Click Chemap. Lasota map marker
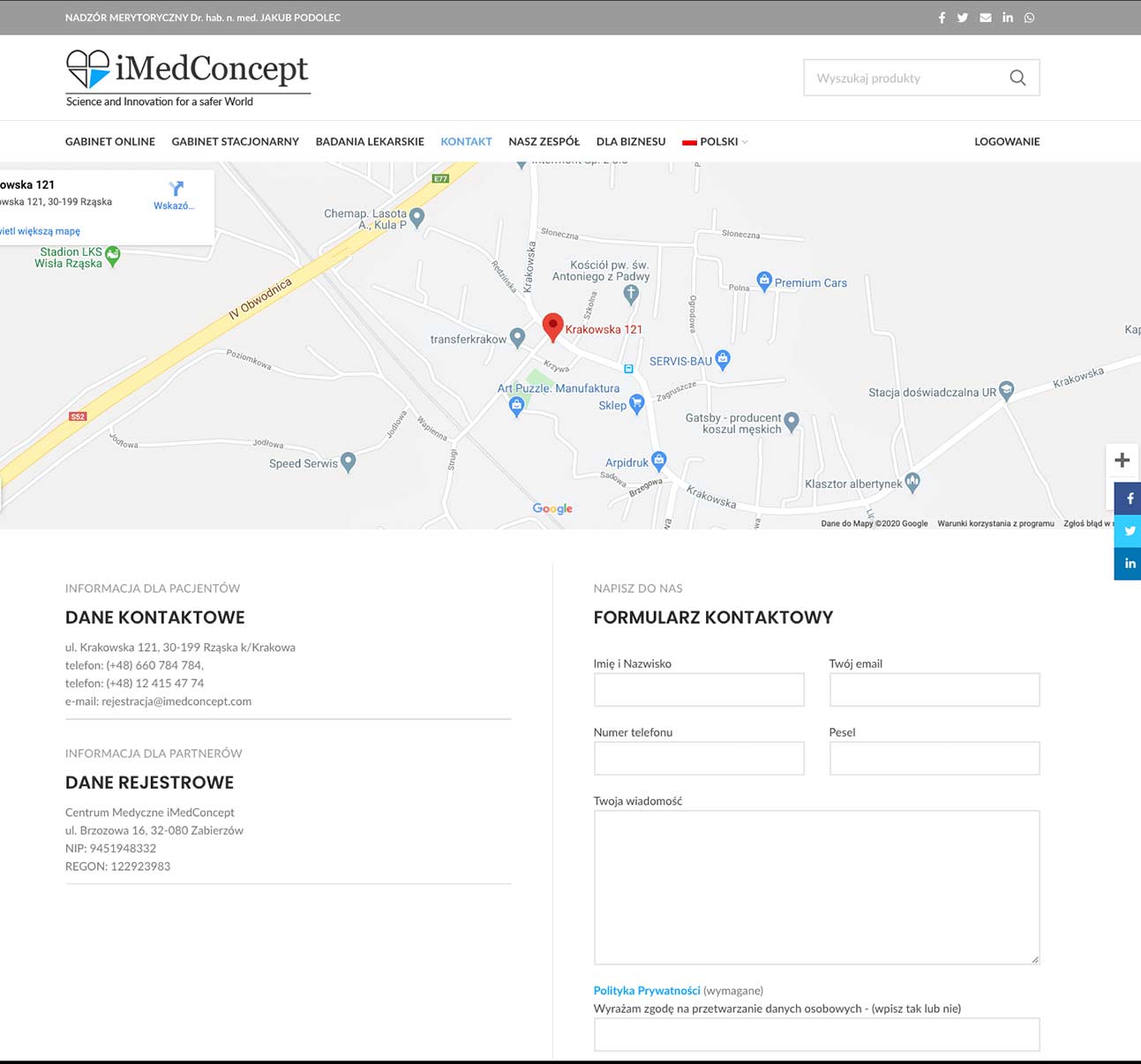The width and height of the screenshot is (1141, 1064). (x=417, y=217)
